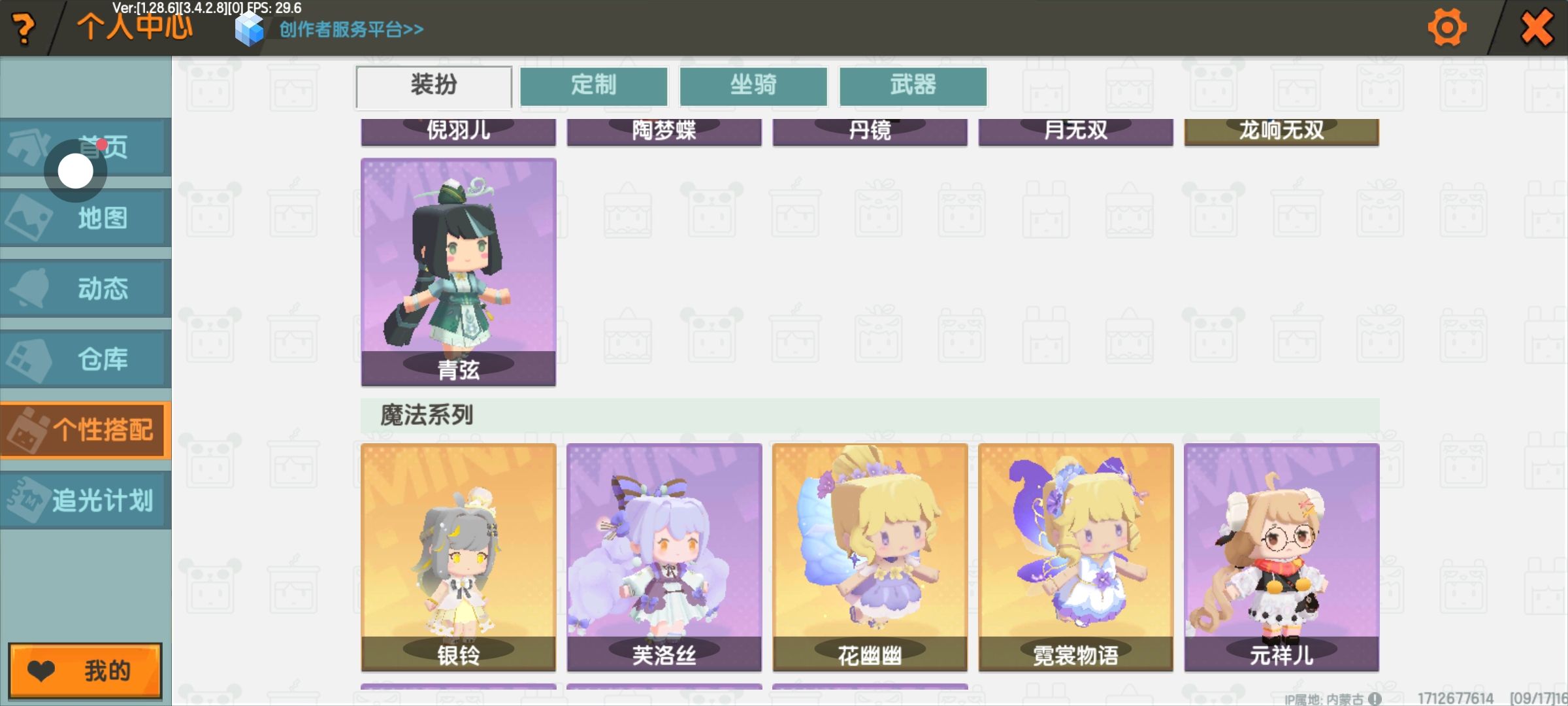This screenshot has width=1568, height=706.
Task: Select the 装扮 tab
Action: pyautogui.click(x=434, y=86)
